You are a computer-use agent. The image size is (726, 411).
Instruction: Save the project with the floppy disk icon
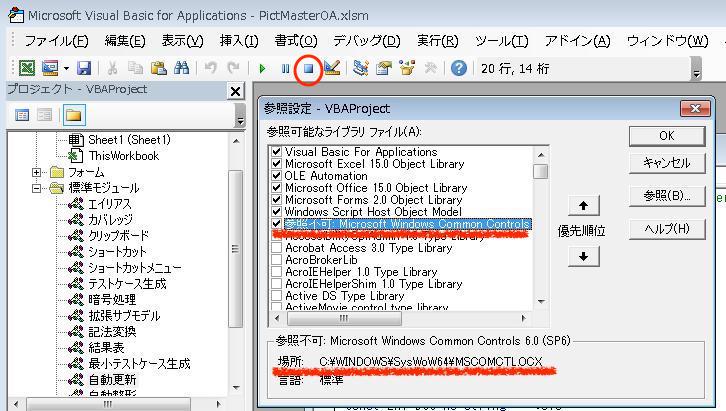click(x=84, y=68)
